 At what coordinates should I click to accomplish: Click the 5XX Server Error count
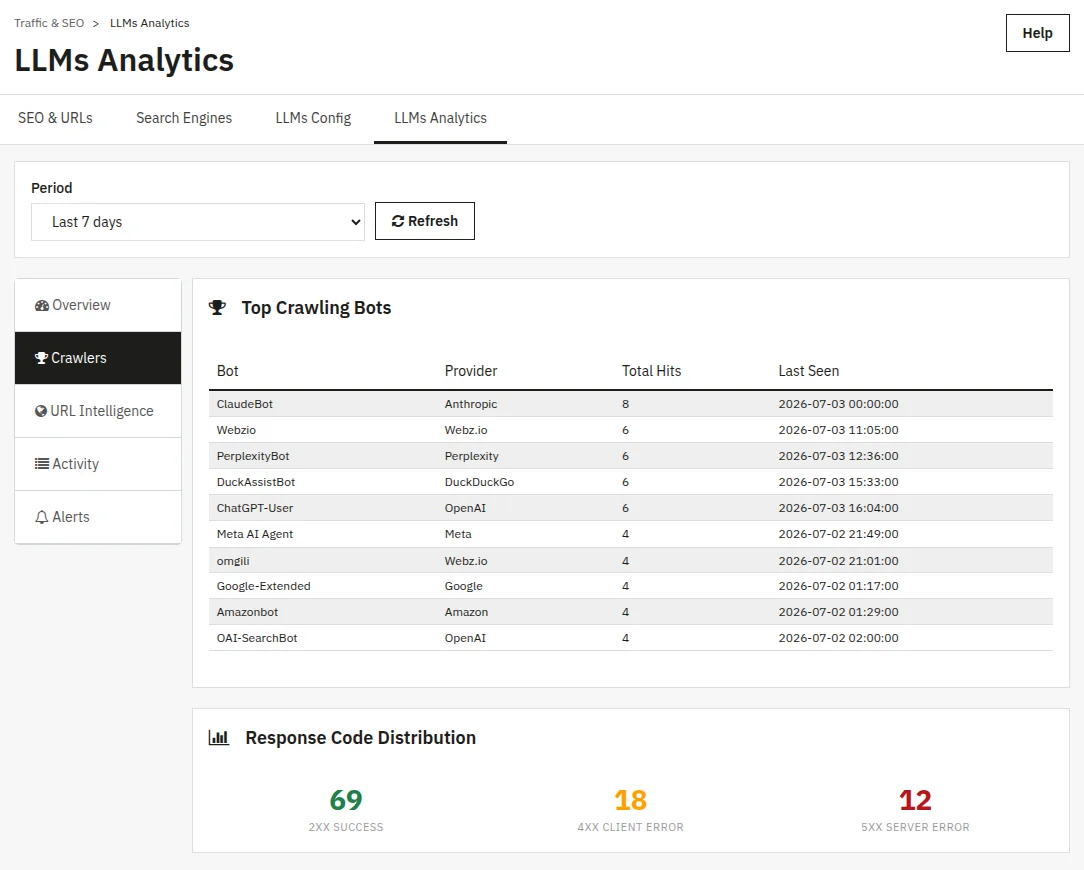click(x=915, y=800)
